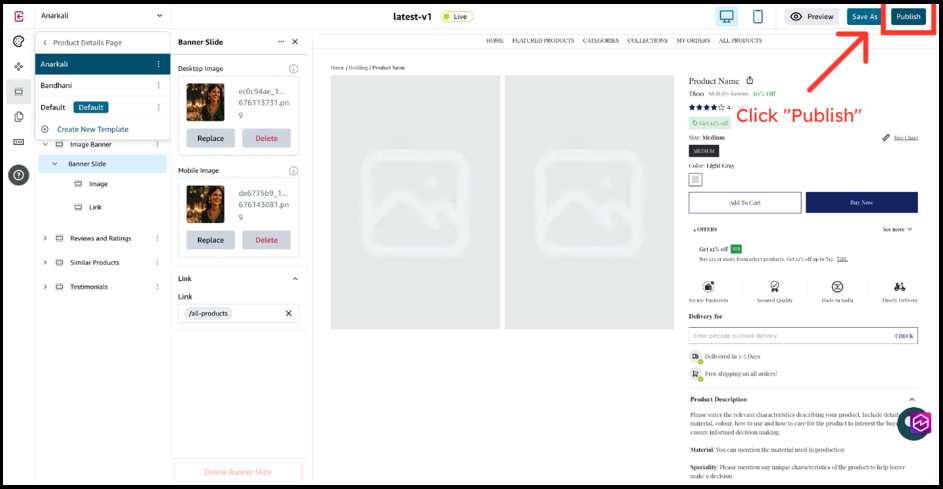The image size is (943, 489).
Task: Switch to mobile preview mode
Action: [x=758, y=17]
